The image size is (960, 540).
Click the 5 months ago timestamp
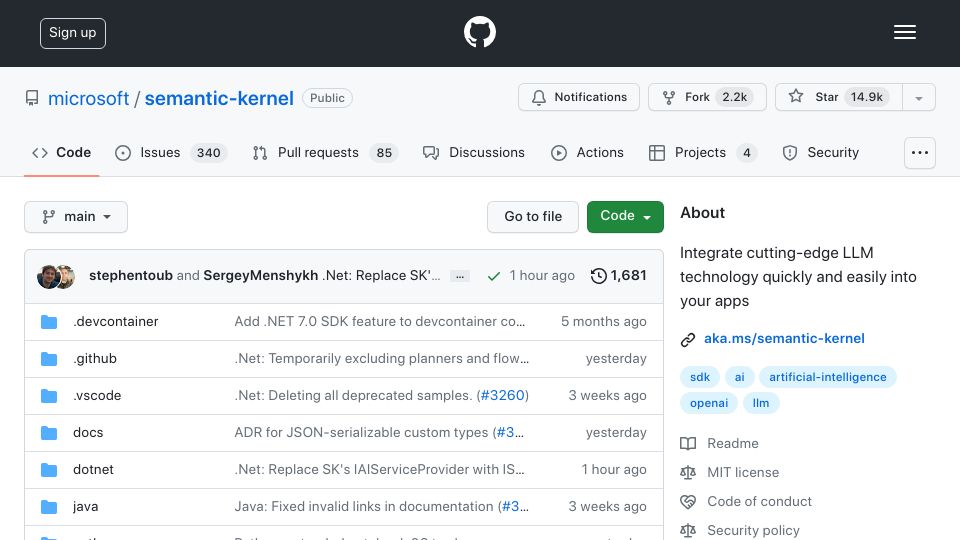click(604, 321)
